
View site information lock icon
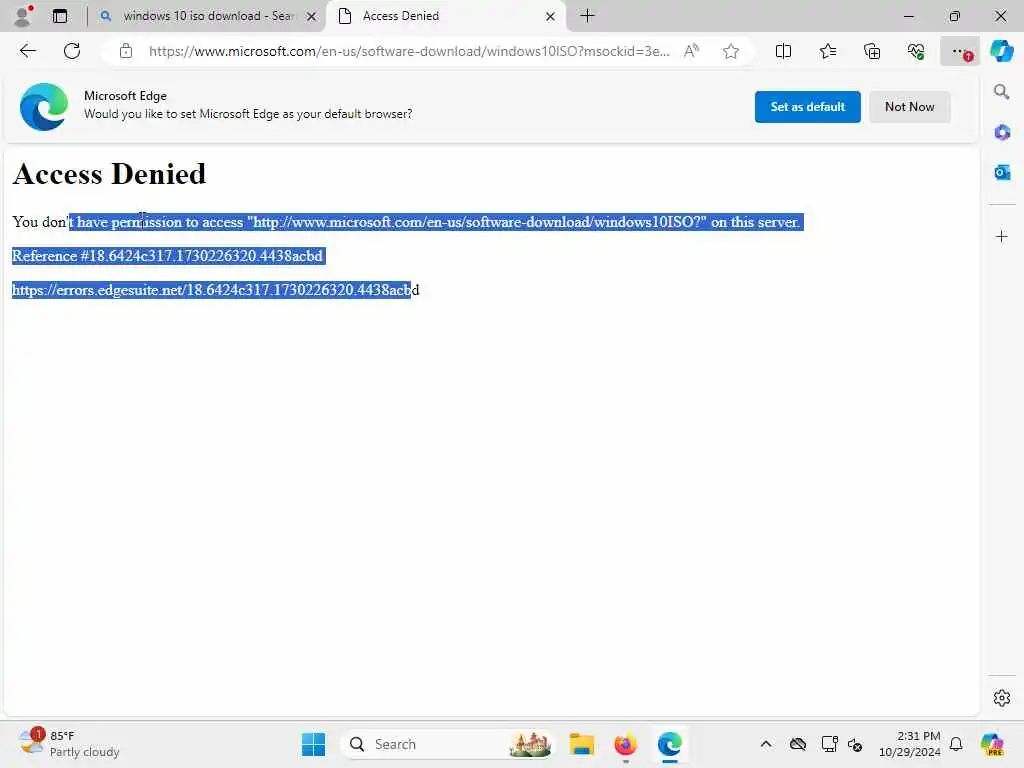[x=125, y=51]
